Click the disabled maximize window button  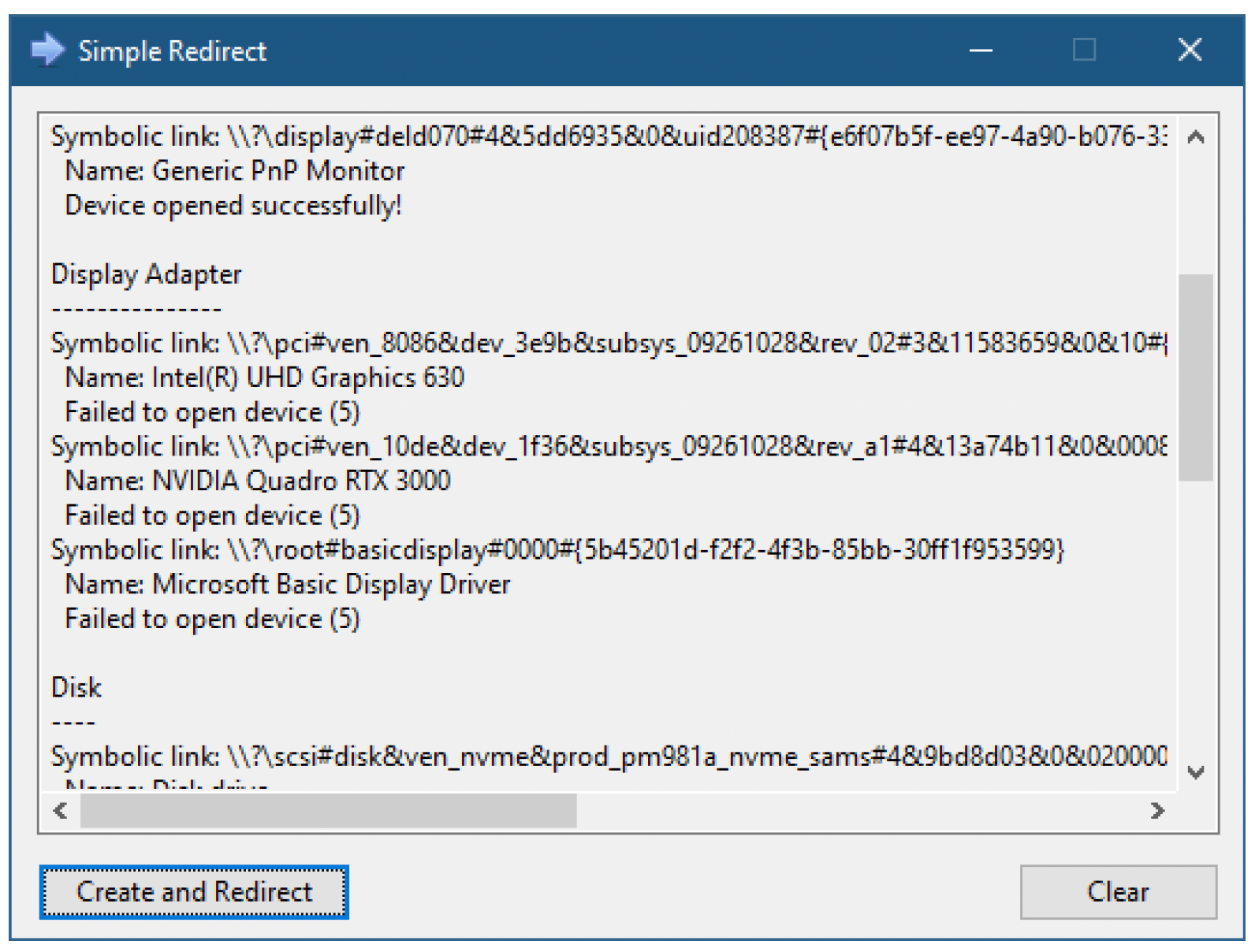click(x=1085, y=50)
